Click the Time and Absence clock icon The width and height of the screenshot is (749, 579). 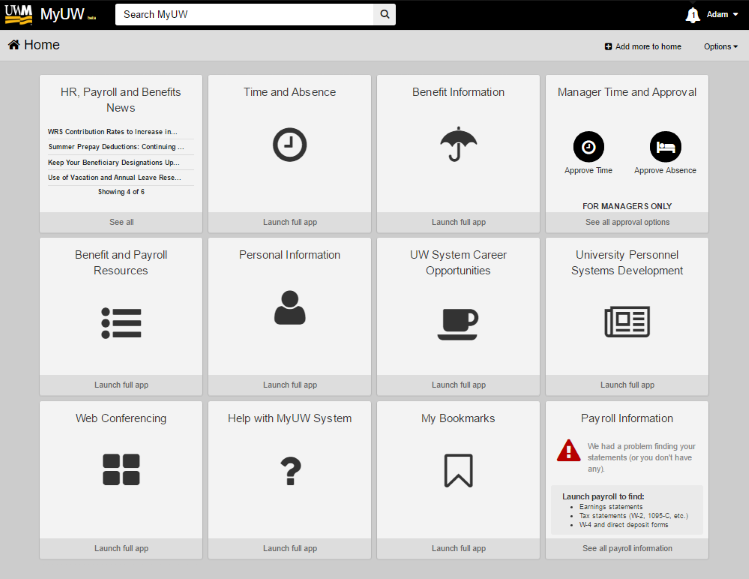tap(289, 144)
